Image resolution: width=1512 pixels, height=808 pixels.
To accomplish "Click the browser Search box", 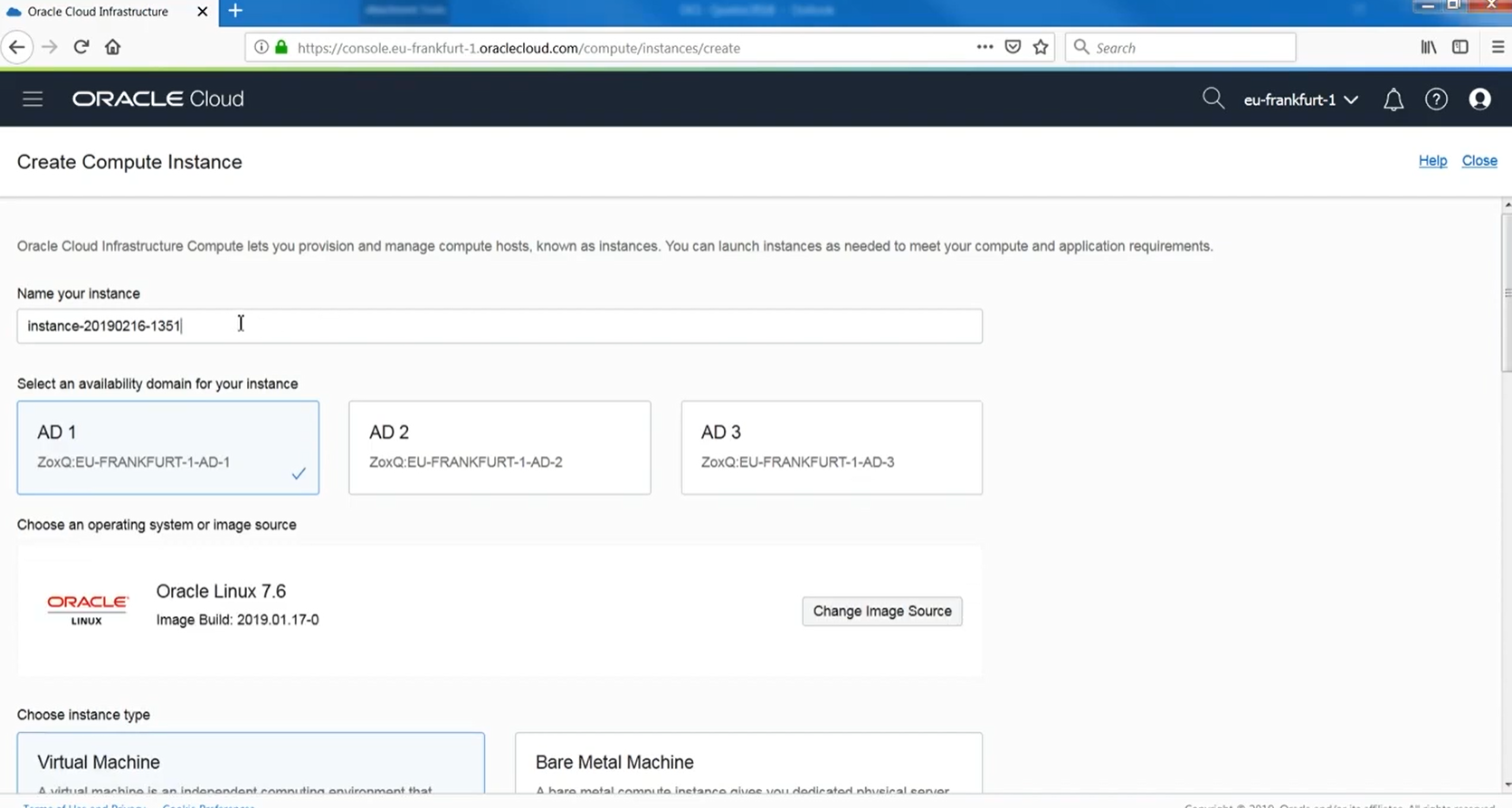I will (1181, 47).
